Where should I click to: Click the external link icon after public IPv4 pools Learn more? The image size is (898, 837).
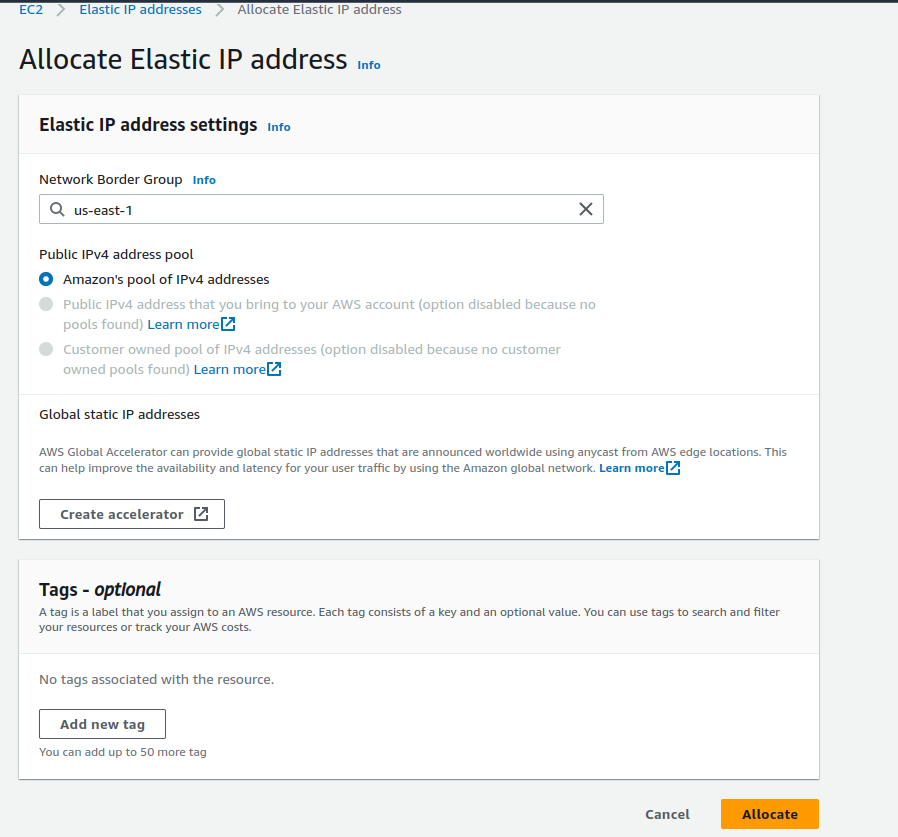pyautogui.click(x=229, y=324)
